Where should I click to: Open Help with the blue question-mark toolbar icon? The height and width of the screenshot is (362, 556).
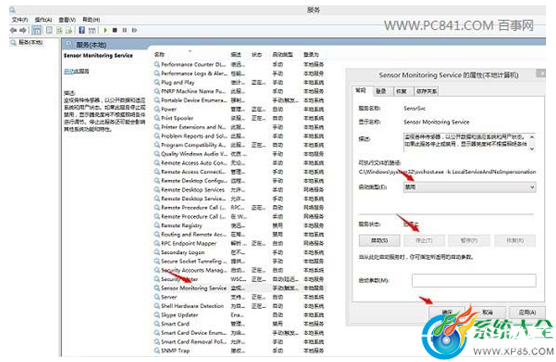click(82, 30)
